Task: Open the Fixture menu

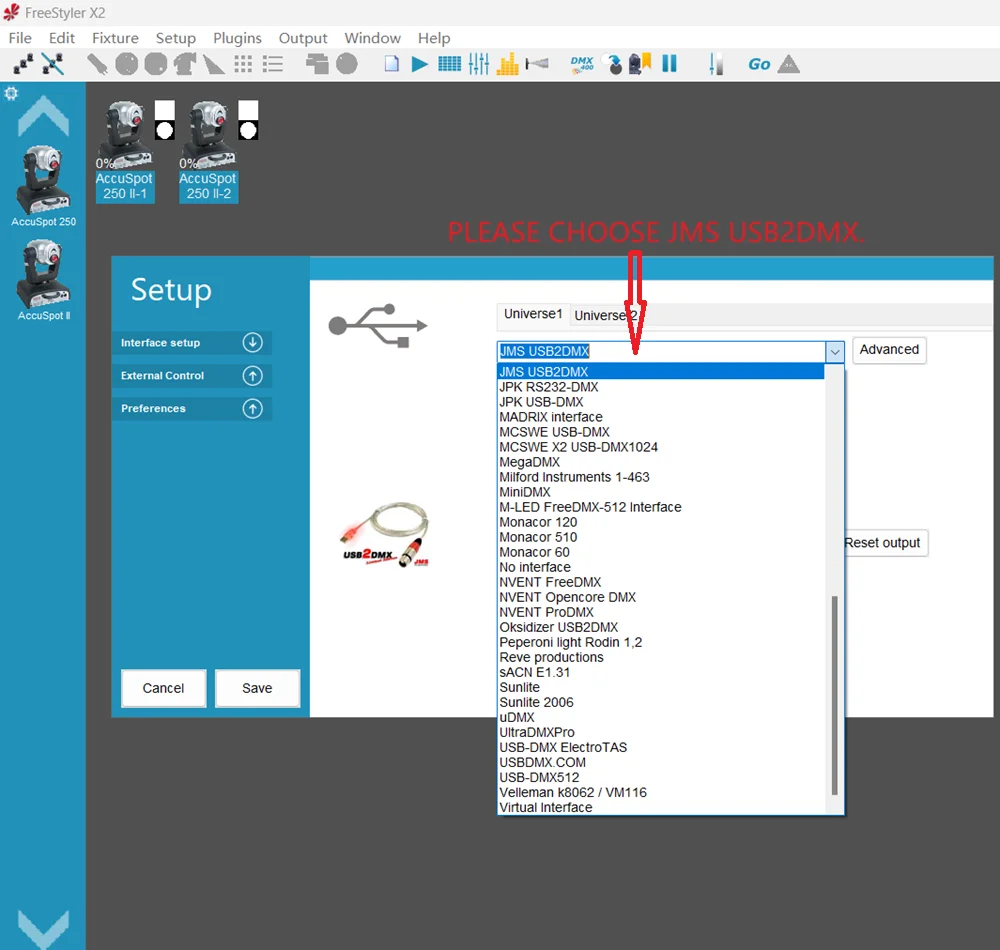Action: pos(115,38)
